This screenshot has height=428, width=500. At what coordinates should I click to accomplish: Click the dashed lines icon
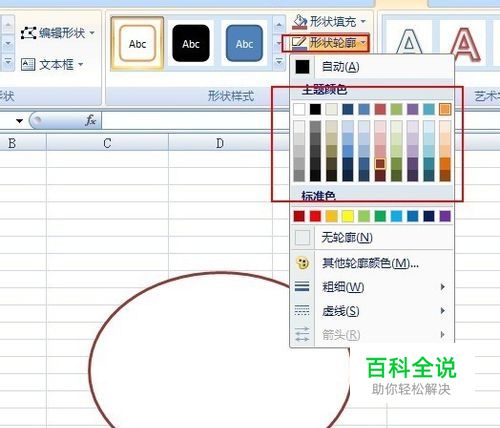coord(302,310)
